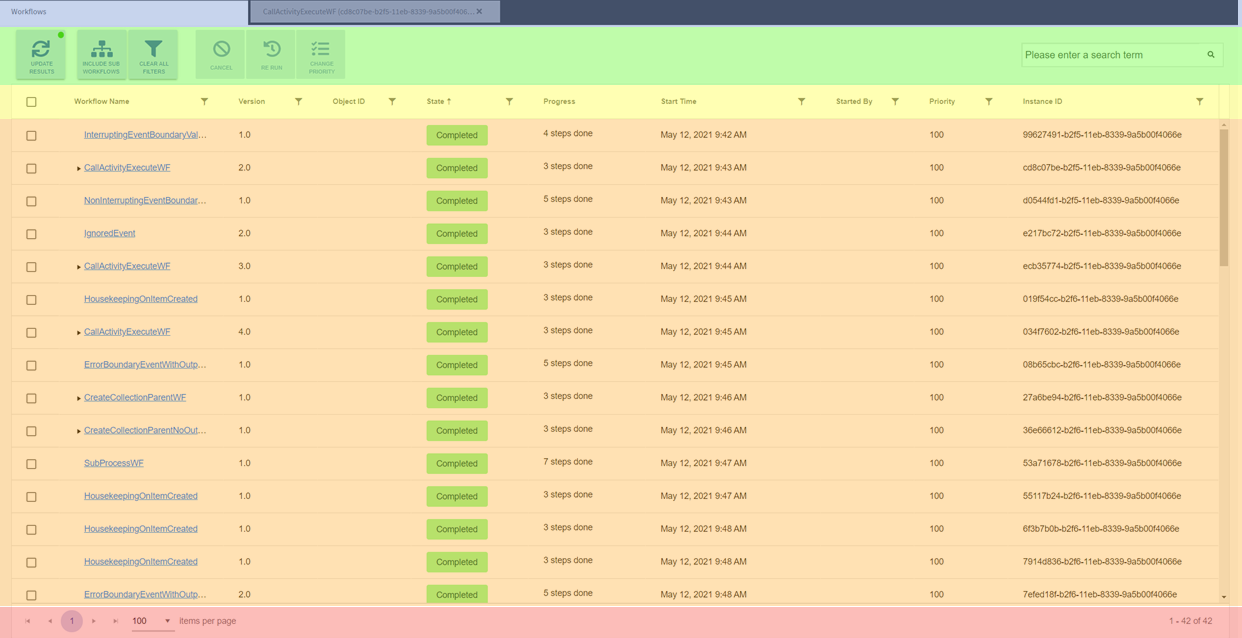Select the checkbox next to IgnoredEvent

click(x=31, y=233)
